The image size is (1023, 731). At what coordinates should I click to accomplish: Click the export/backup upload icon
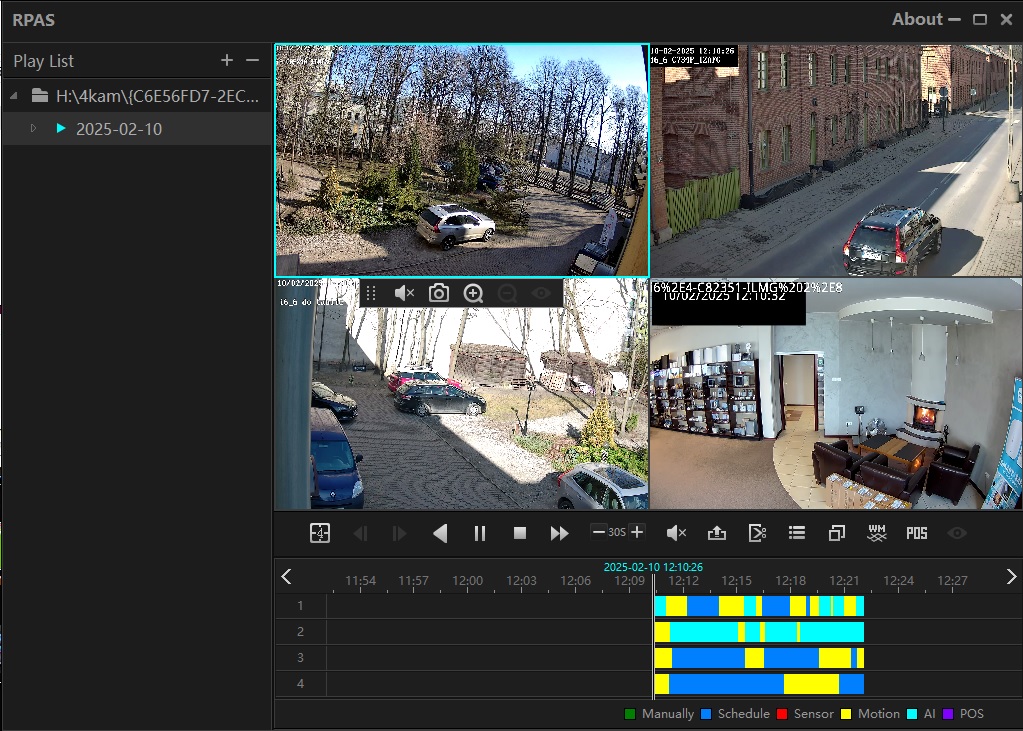(x=716, y=533)
